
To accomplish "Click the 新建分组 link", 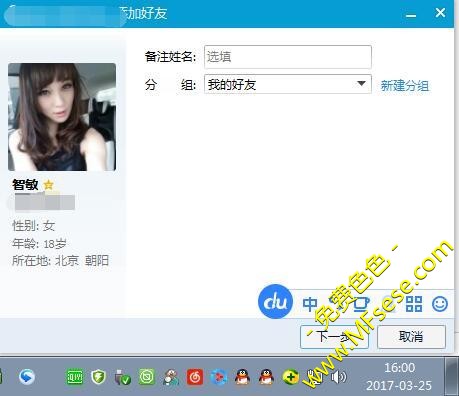I will (405, 86).
